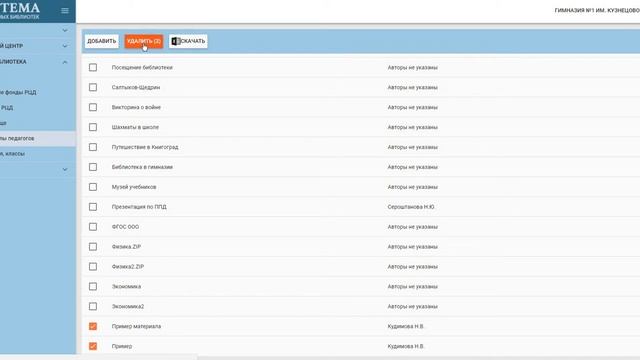The height and width of the screenshot is (360, 640).
Task: Open the Музей учебников material
Action: [134, 187]
